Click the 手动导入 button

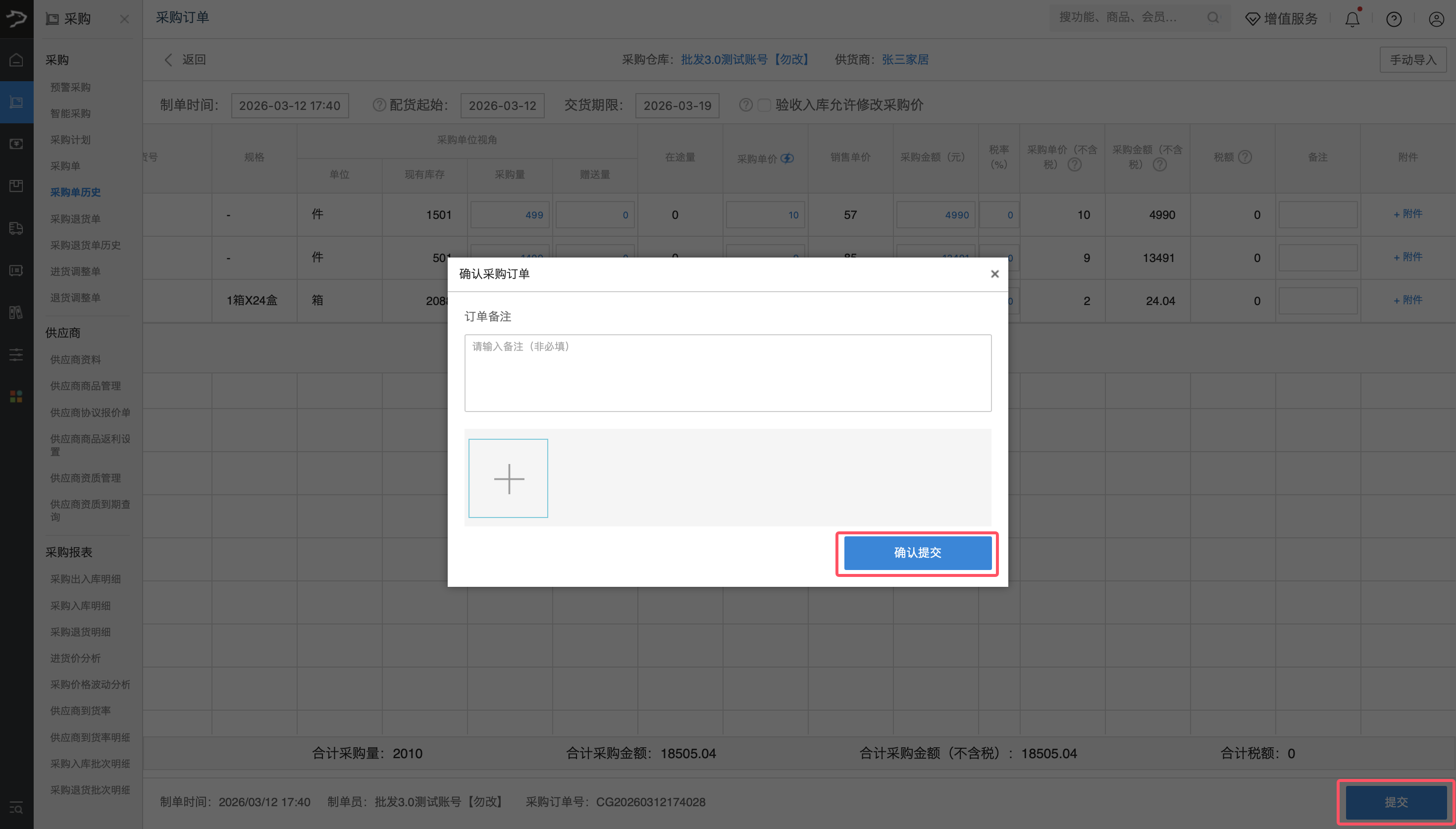[x=1413, y=60]
